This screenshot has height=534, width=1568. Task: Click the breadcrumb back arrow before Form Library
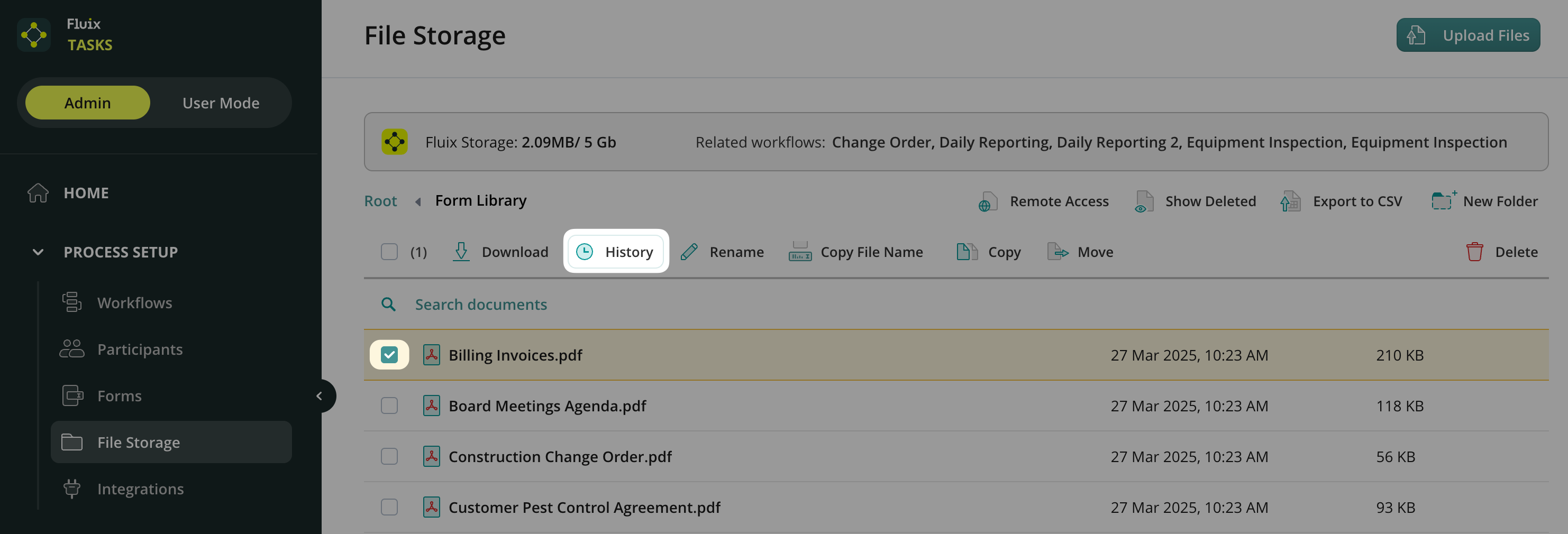[x=417, y=201]
